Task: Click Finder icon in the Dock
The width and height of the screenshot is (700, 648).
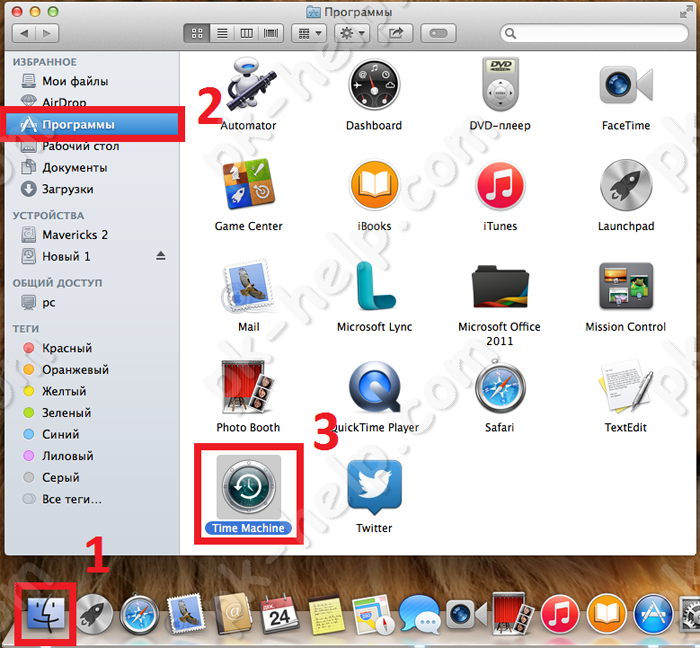Action: [46, 614]
